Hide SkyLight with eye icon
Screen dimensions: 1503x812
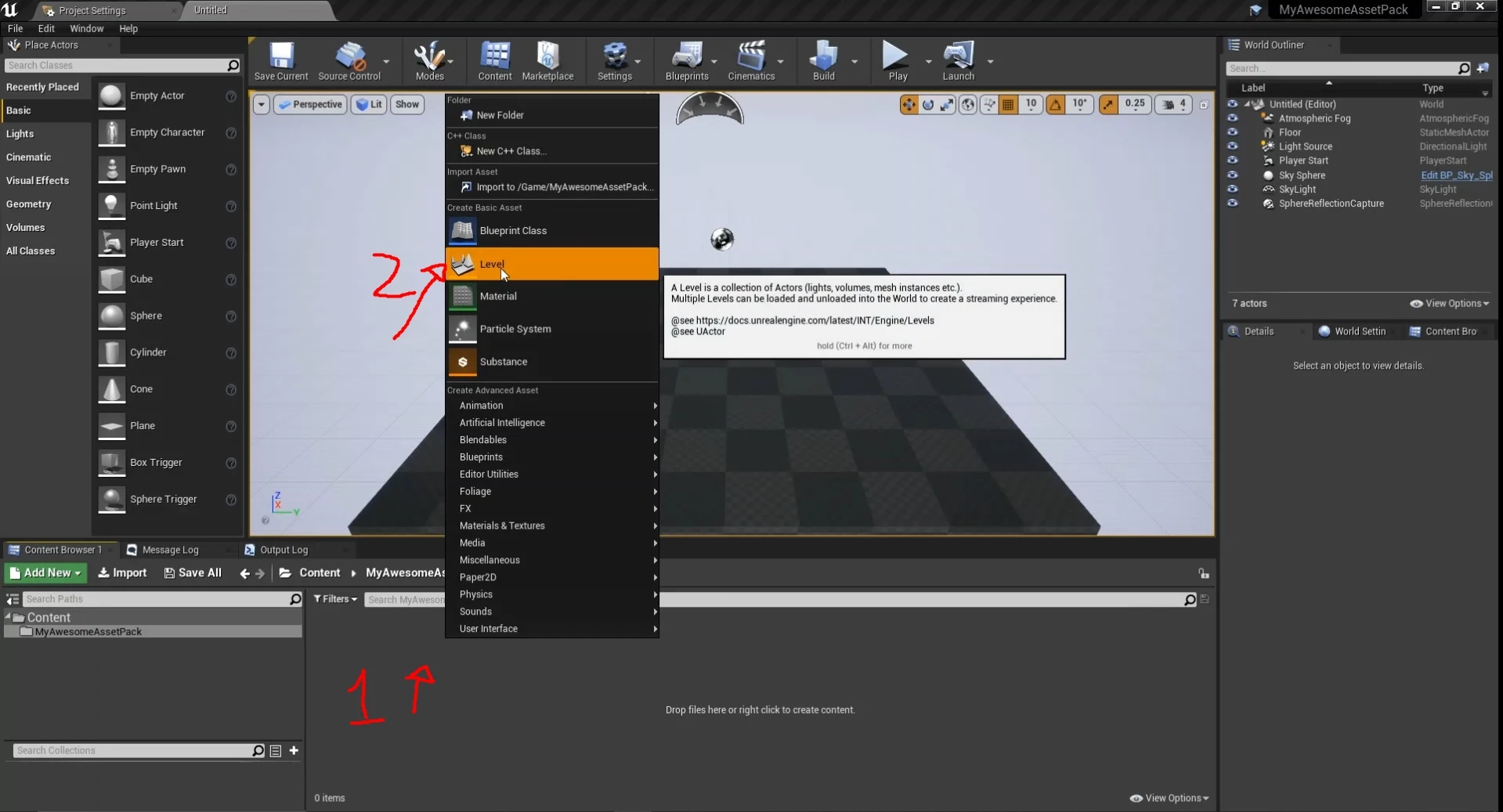pos(1232,189)
